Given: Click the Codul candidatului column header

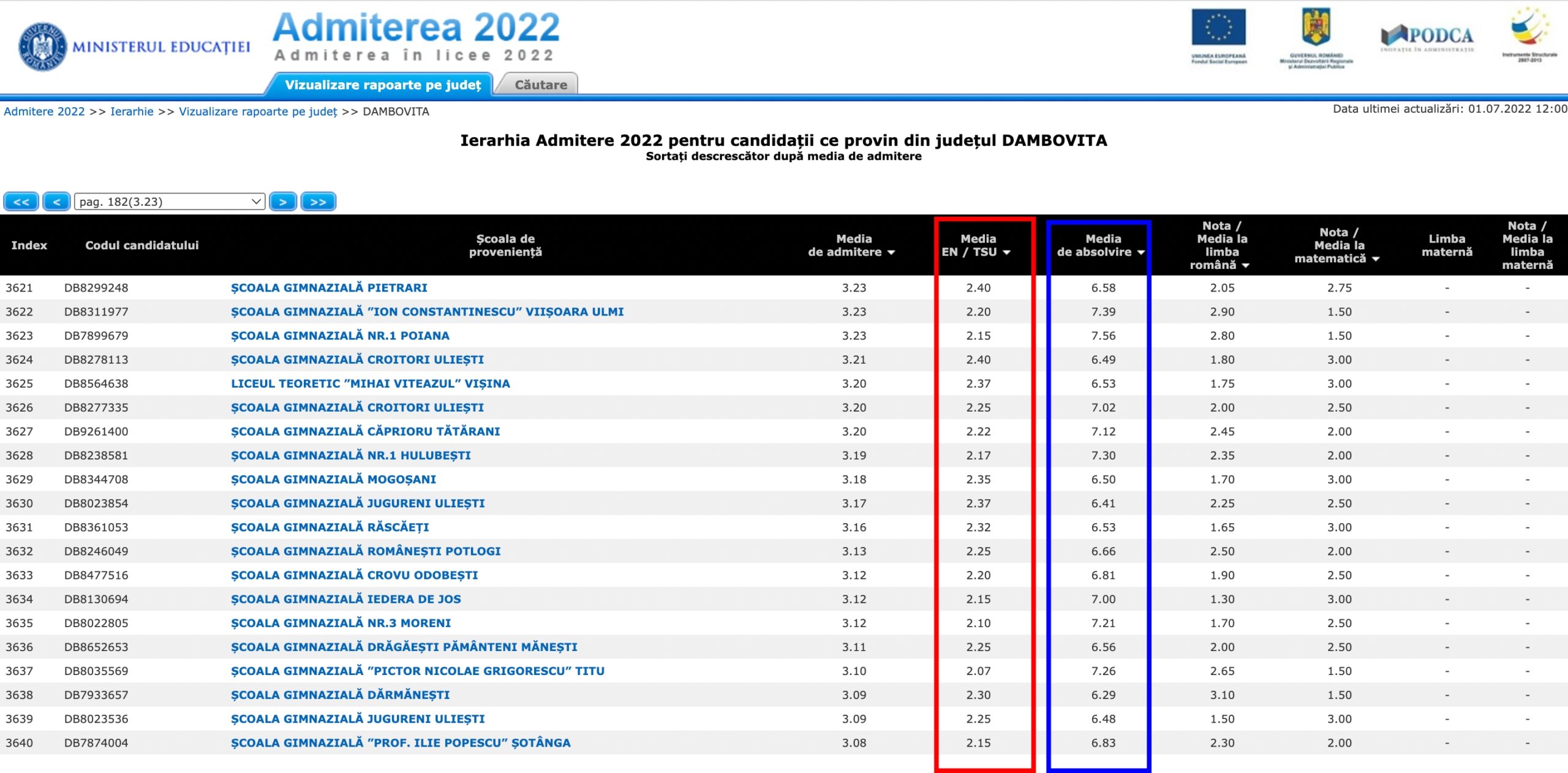Looking at the screenshot, I should pyautogui.click(x=141, y=245).
